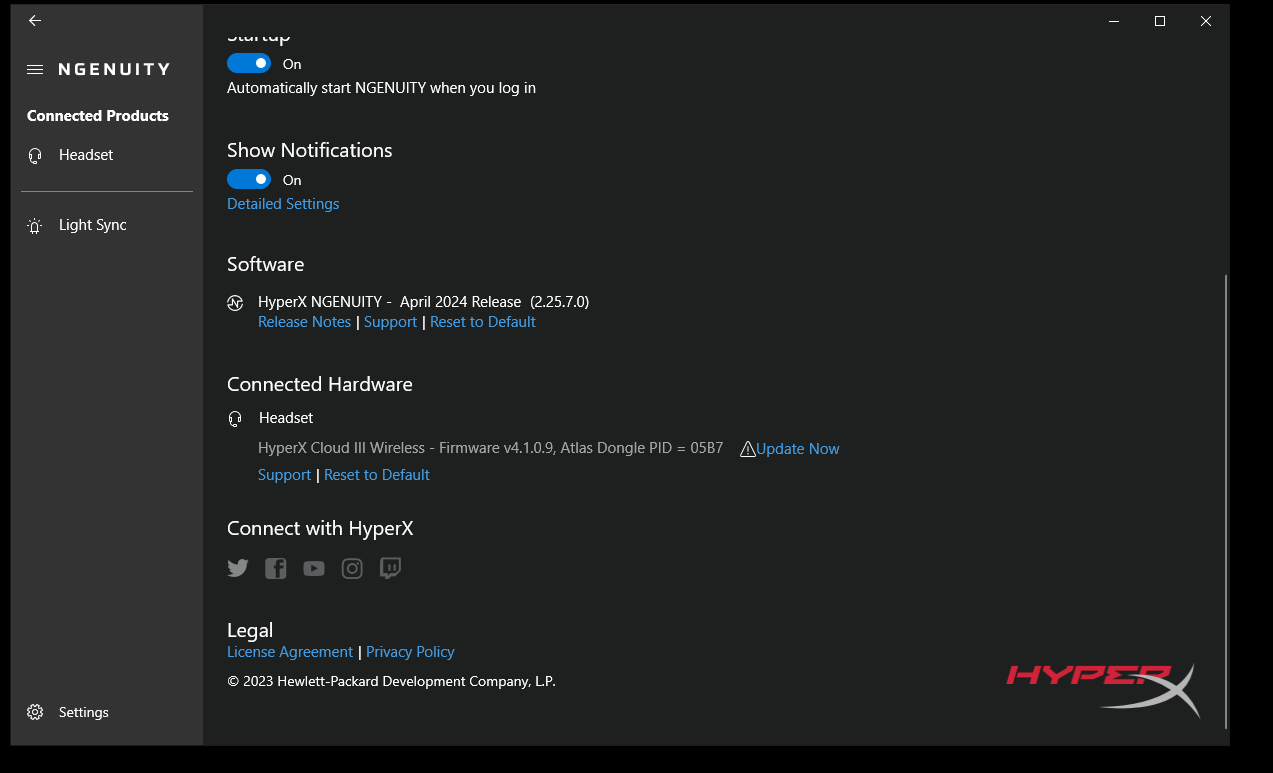
Task: Click the HyperX Cloud III Wireless firmware text
Action: (490, 448)
